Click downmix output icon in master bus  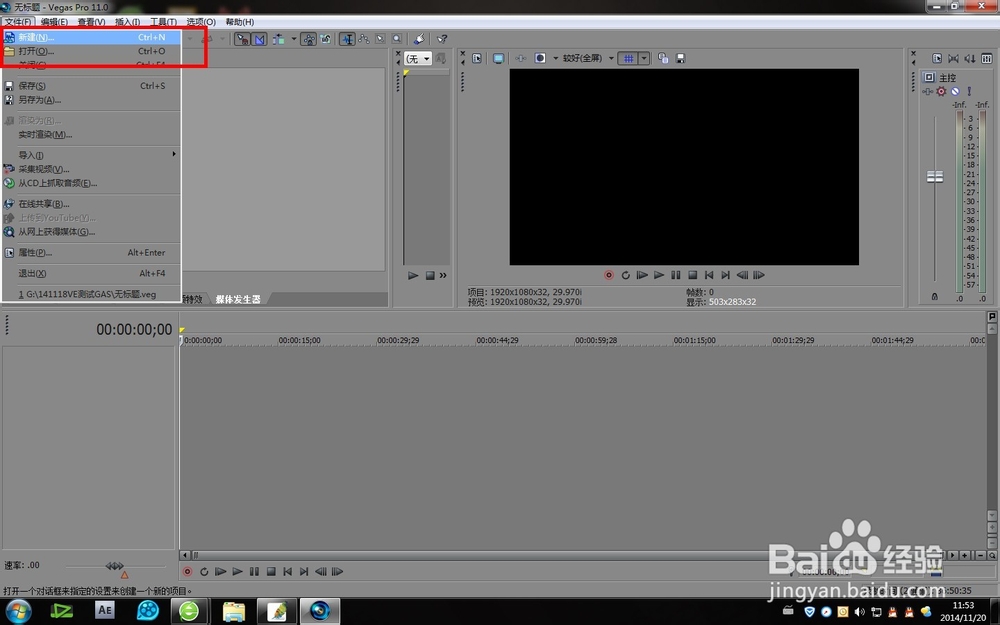[953, 59]
